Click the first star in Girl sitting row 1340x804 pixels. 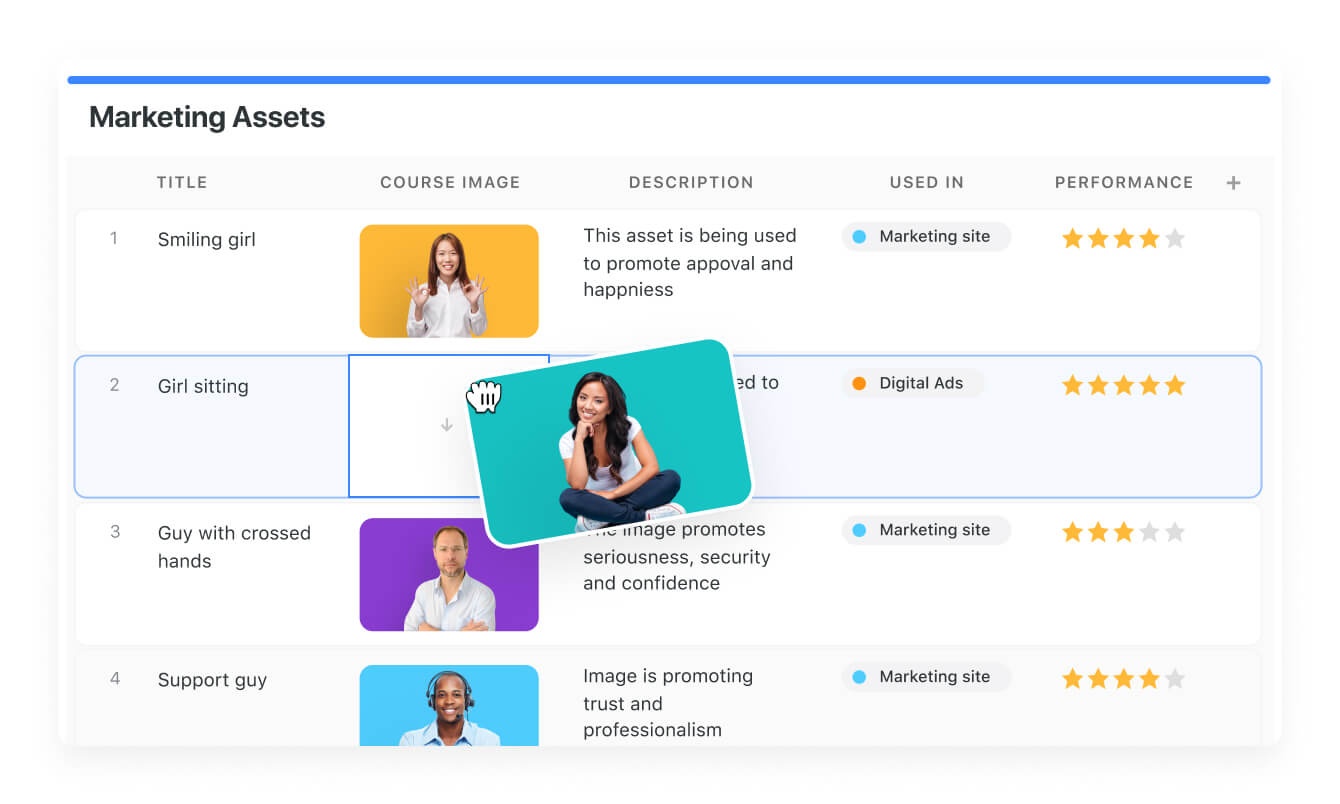pyautogui.click(x=1073, y=385)
